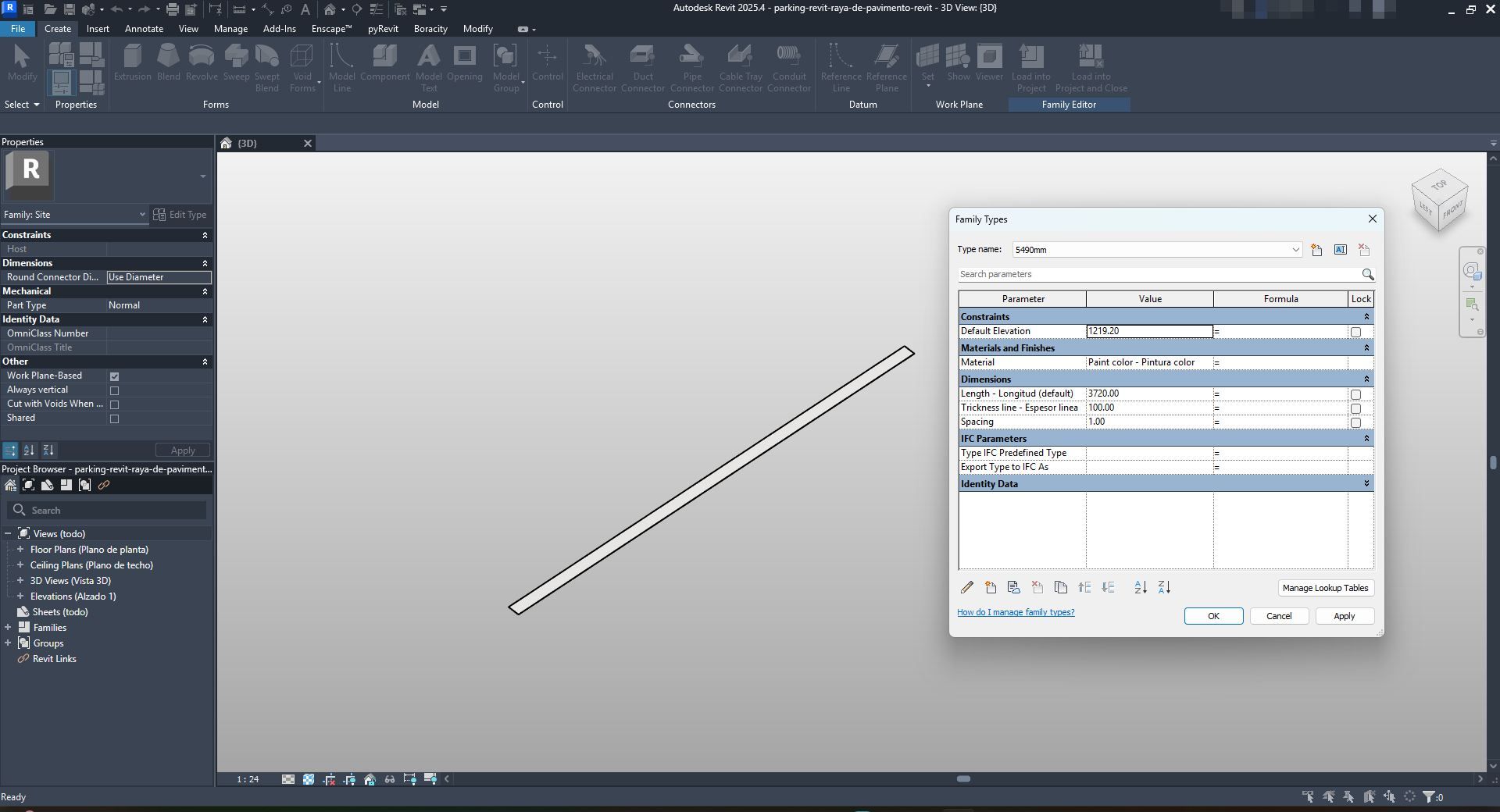Open the Annotate ribbon tab
This screenshot has width=1500, height=812.
[144, 29]
